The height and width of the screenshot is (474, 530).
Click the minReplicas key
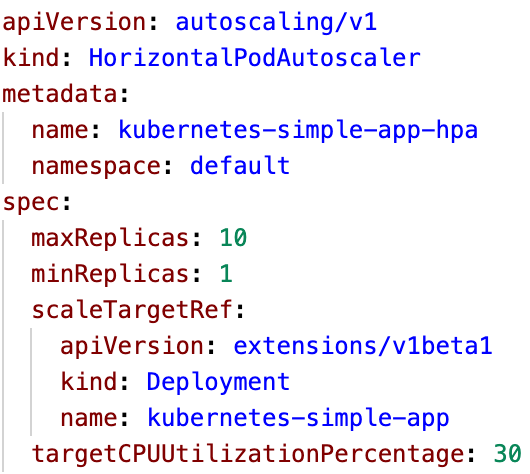click(x=110, y=274)
